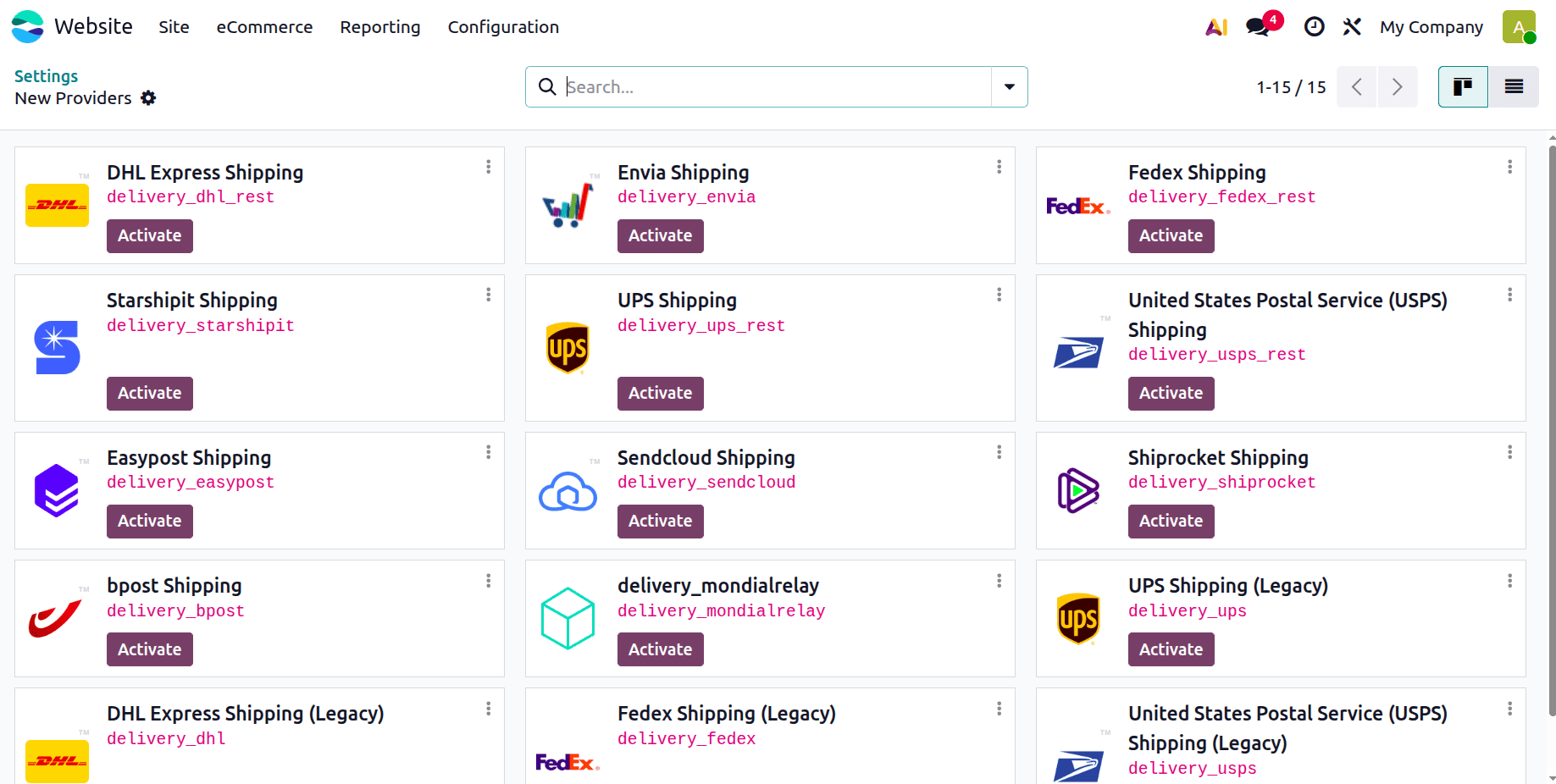Open the My Company switcher
Image resolution: width=1556 pixels, height=784 pixels.
(1431, 27)
